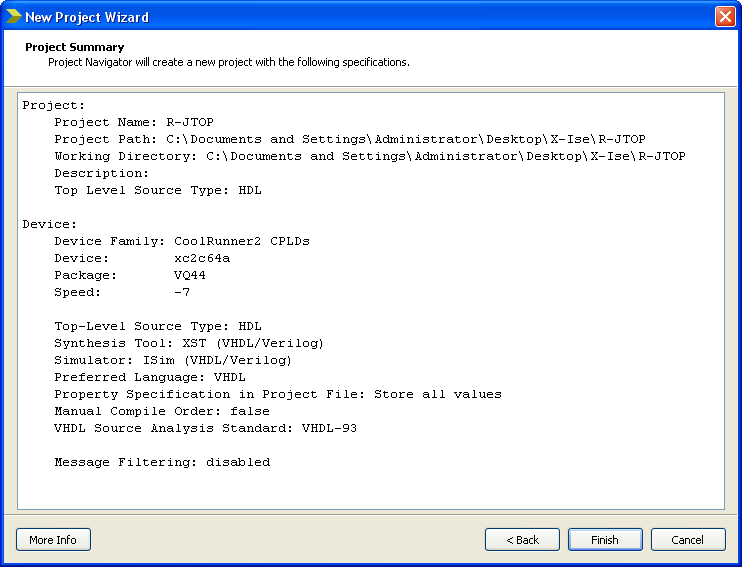Go back to the previous wizard page
Screen dimensions: 742x567
click(x=522, y=540)
